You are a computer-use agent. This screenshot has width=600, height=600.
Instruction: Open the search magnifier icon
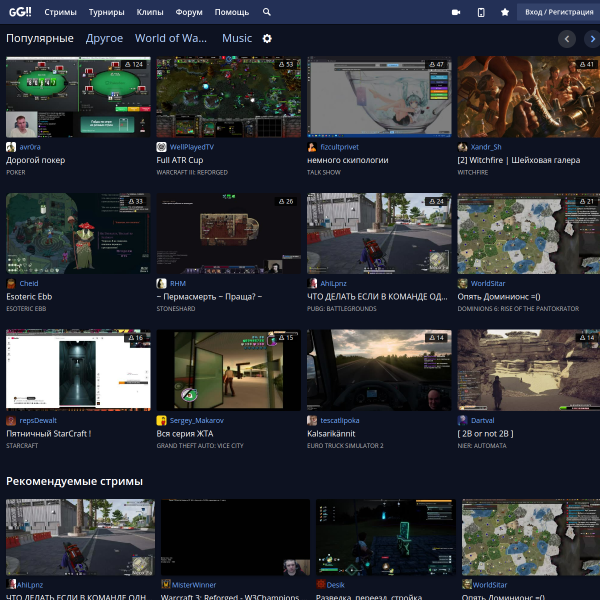tap(267, 12)
